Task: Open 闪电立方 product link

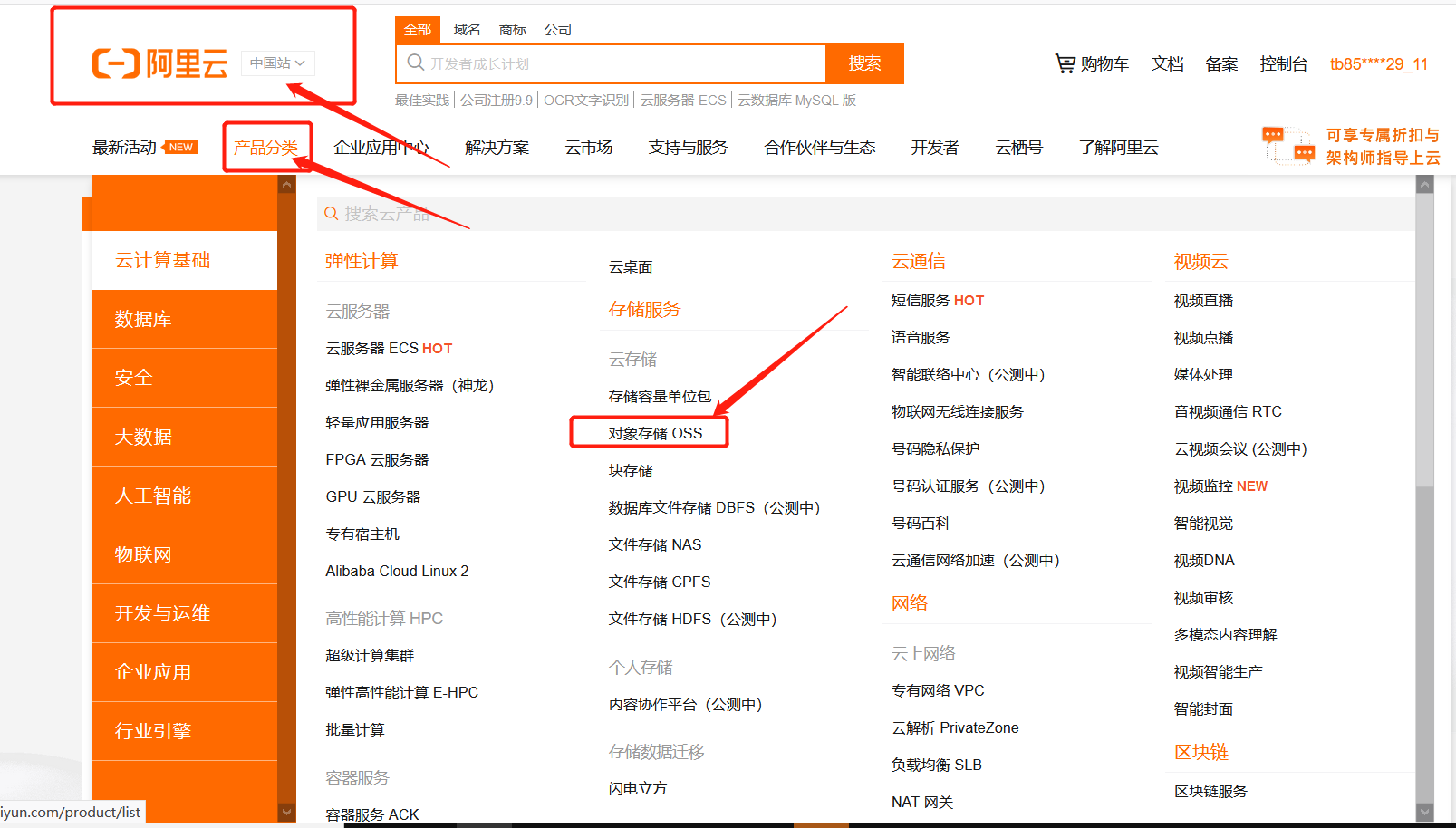Action: pyautogui.click(x=637, y=789)
